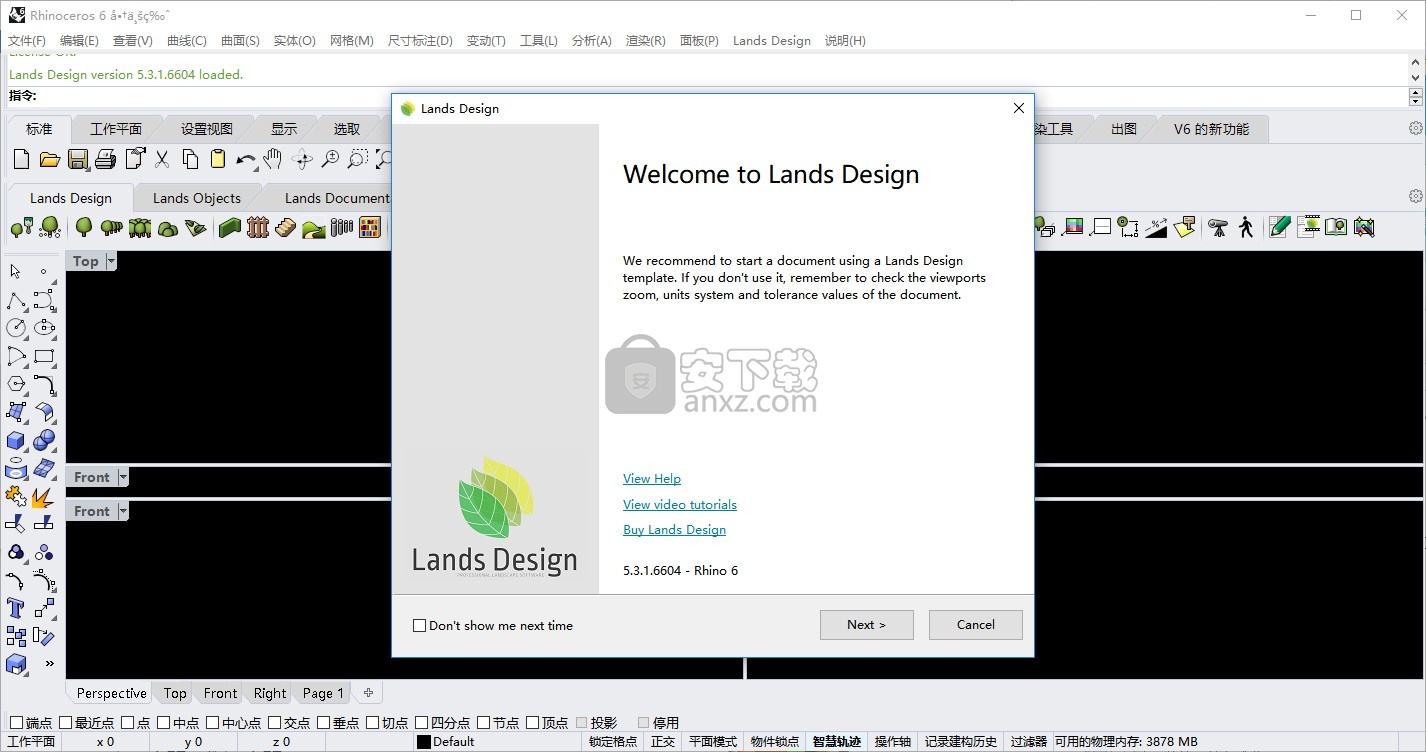Viewport: 1426px width, 752px height.
Task: Click the Fence icon
Action: click(258, 227)
